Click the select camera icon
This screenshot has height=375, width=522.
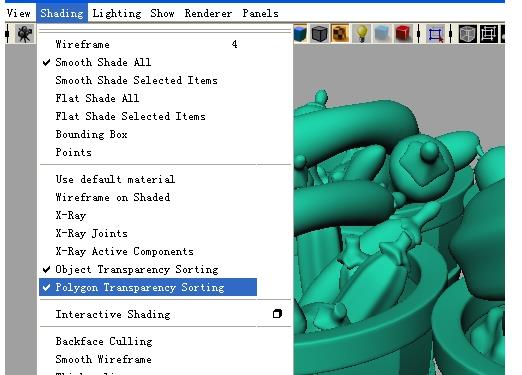point(25,34)
